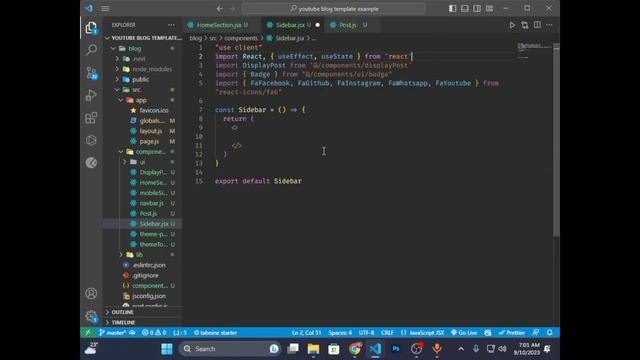640x360 pixels.
Task: Open page.js file
Action: click(149, 141)
